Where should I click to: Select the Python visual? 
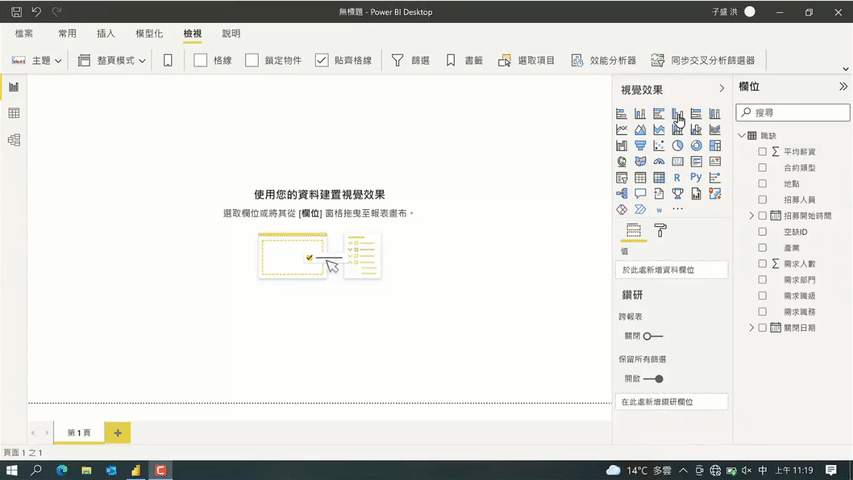click(x=696, y=177)
